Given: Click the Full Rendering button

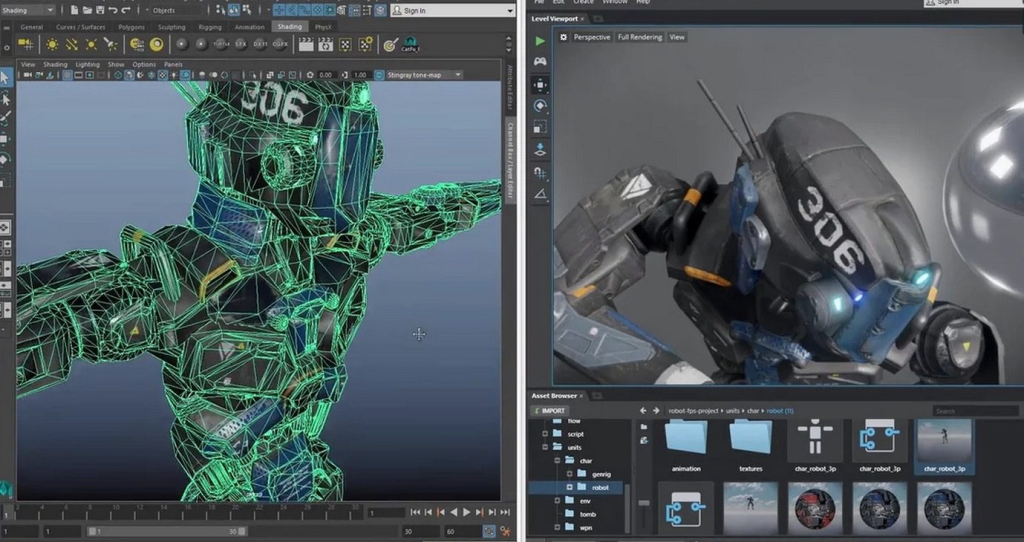Looking at the screenshot, I should 639,37.
